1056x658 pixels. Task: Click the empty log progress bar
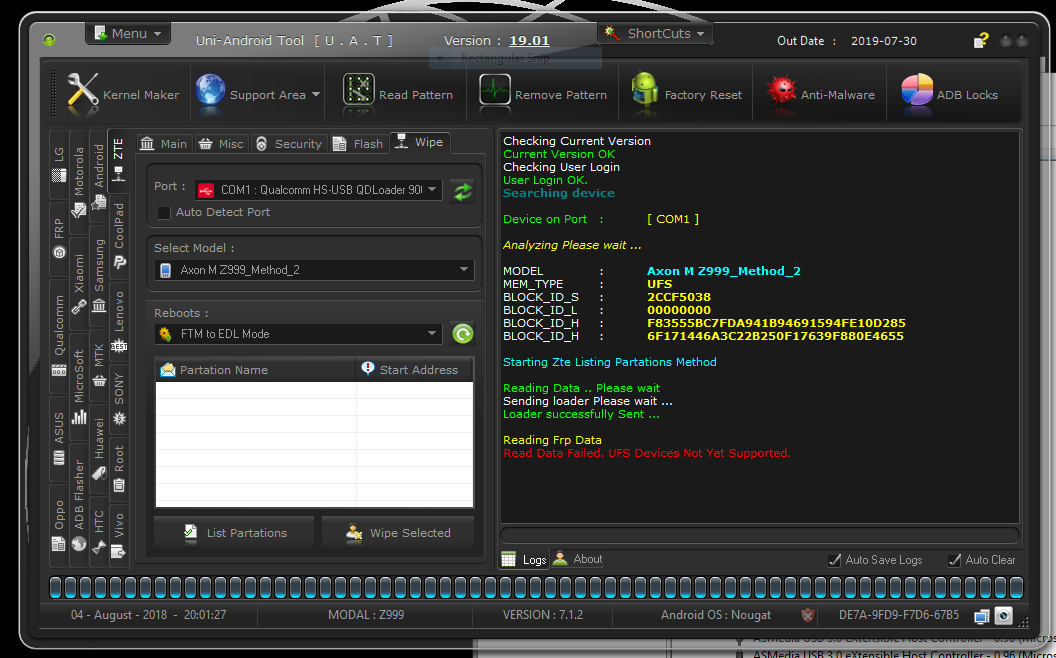click(759, 535)
